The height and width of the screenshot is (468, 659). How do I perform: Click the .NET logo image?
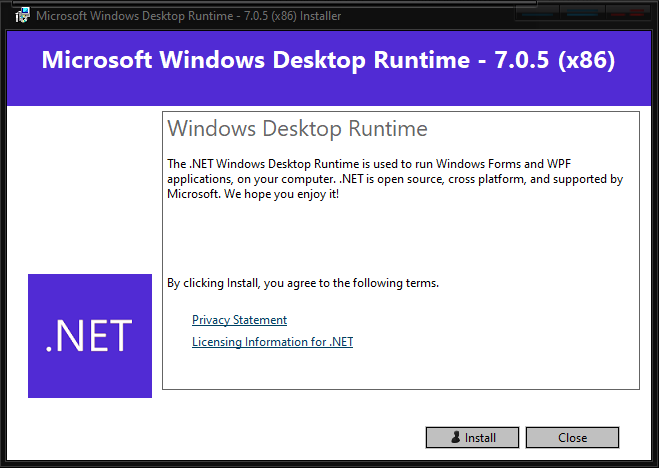(90, 336)
